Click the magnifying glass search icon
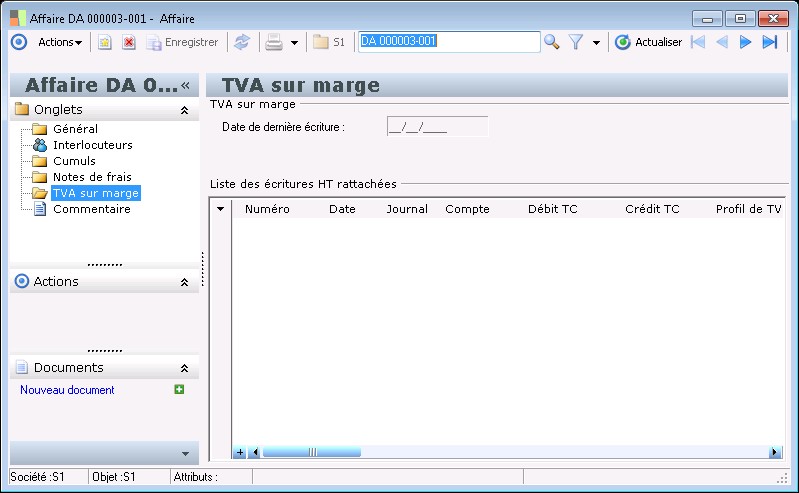Viewport: 799px width, 493px height. (x=551, y=42)
